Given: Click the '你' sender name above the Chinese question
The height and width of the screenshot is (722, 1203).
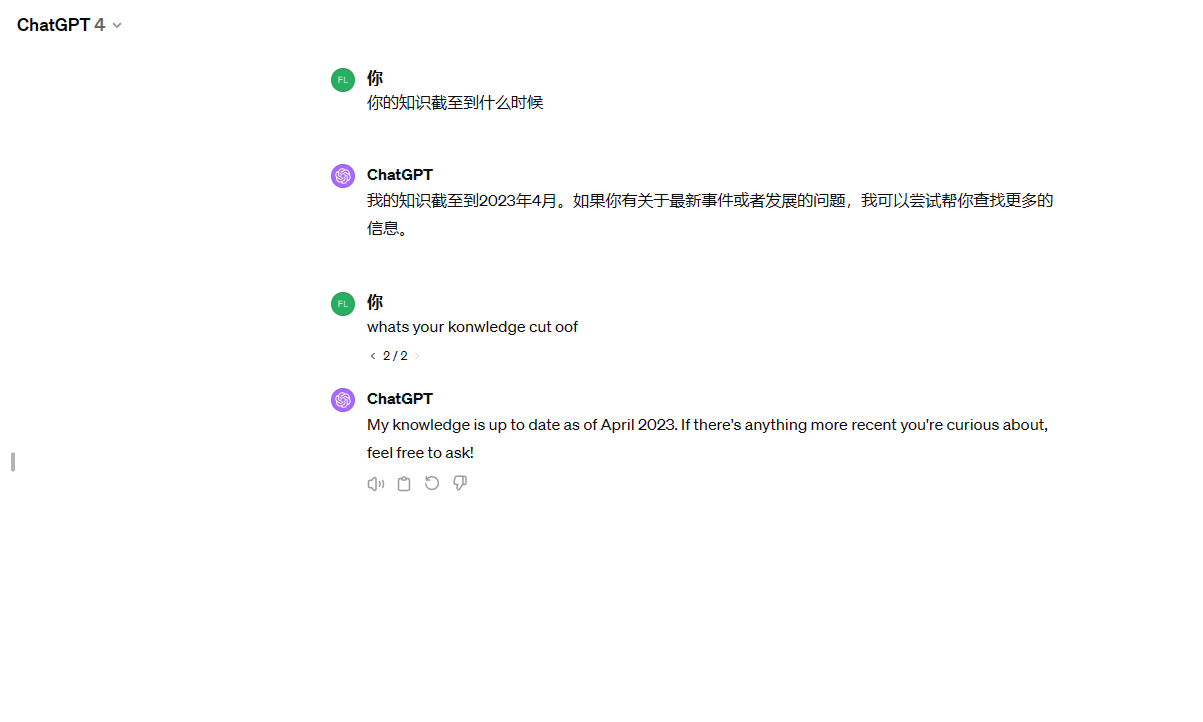Looking at the screenshot, I should (x=375, y=78).
